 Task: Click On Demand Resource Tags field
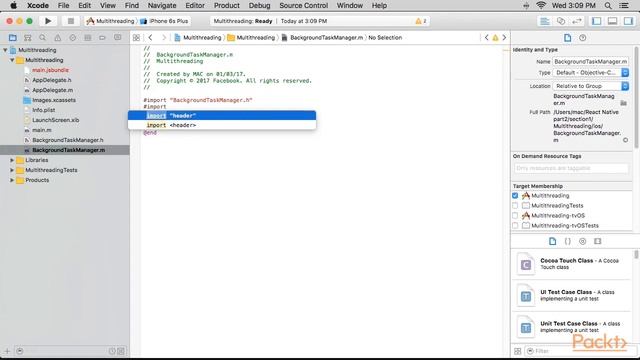pos(571,168)
